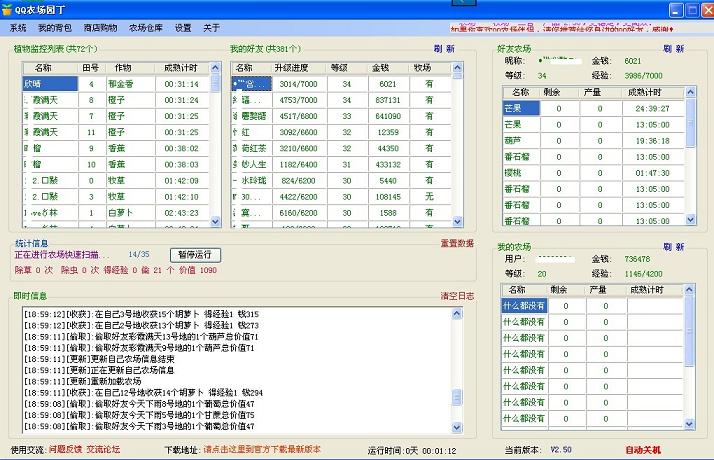The image size is (714, 460).
Task: Click 刷新 link in 我的农场 panel
Action: click(x=673, y=246)
